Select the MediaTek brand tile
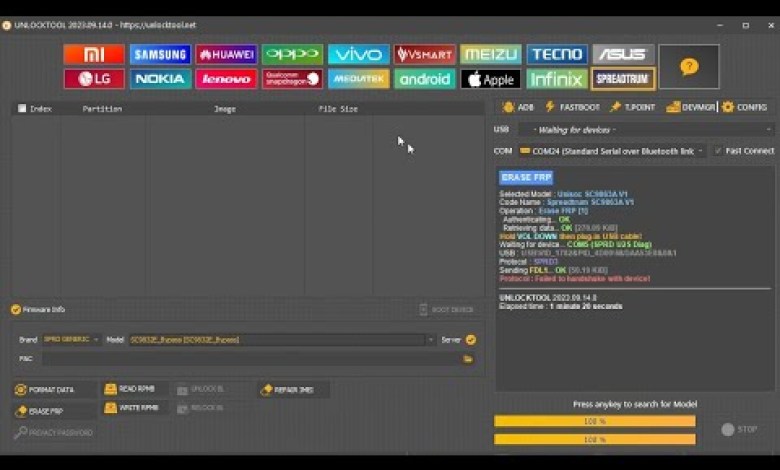780x470 pixels. [359, 79]
